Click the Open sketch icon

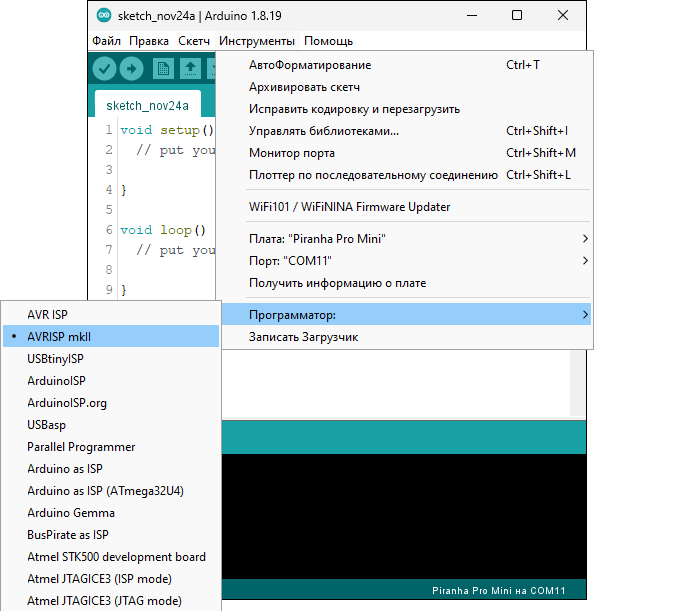pos(190,68)
